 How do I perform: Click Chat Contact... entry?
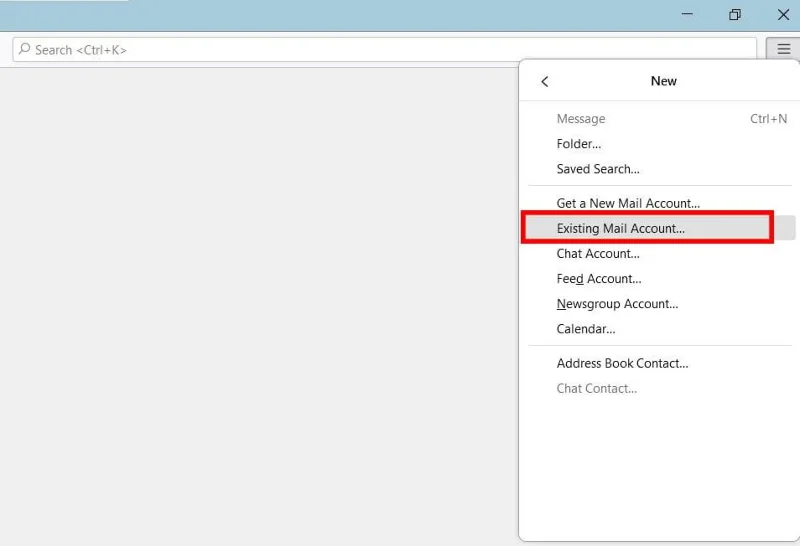click(660, 388)
